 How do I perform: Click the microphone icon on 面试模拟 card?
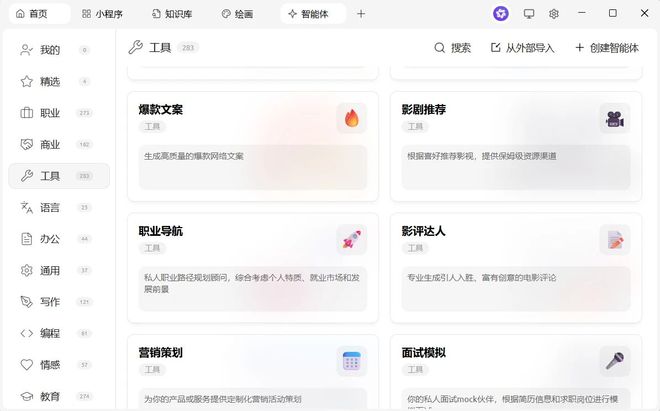[614, 360]
